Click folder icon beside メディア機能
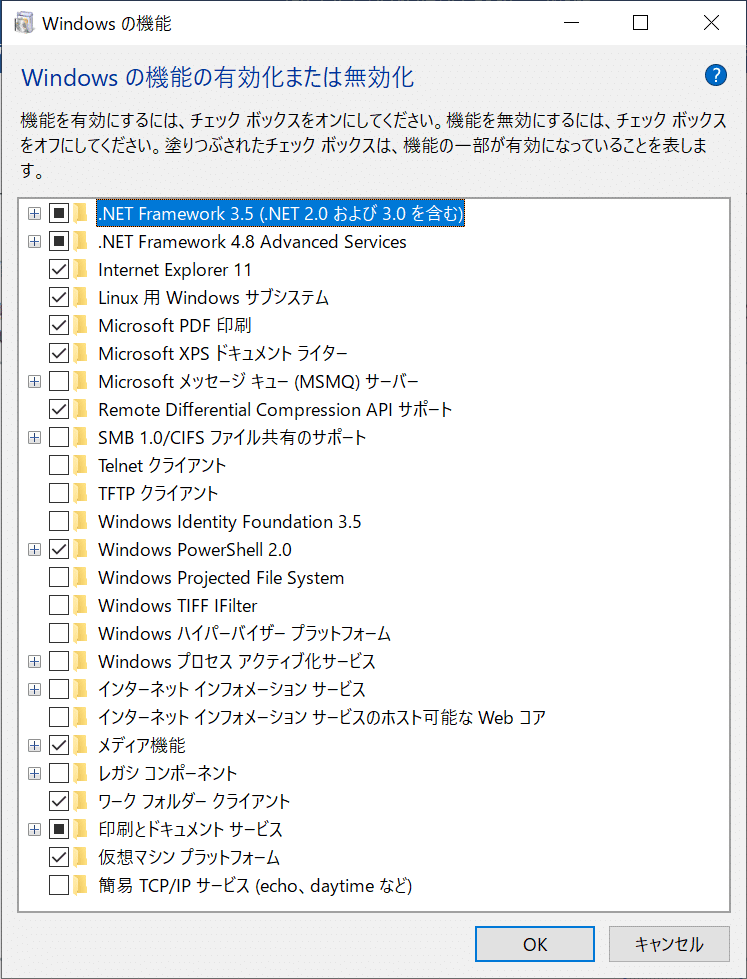The width and height of the screenshot is (747, 979). point(80,745)
